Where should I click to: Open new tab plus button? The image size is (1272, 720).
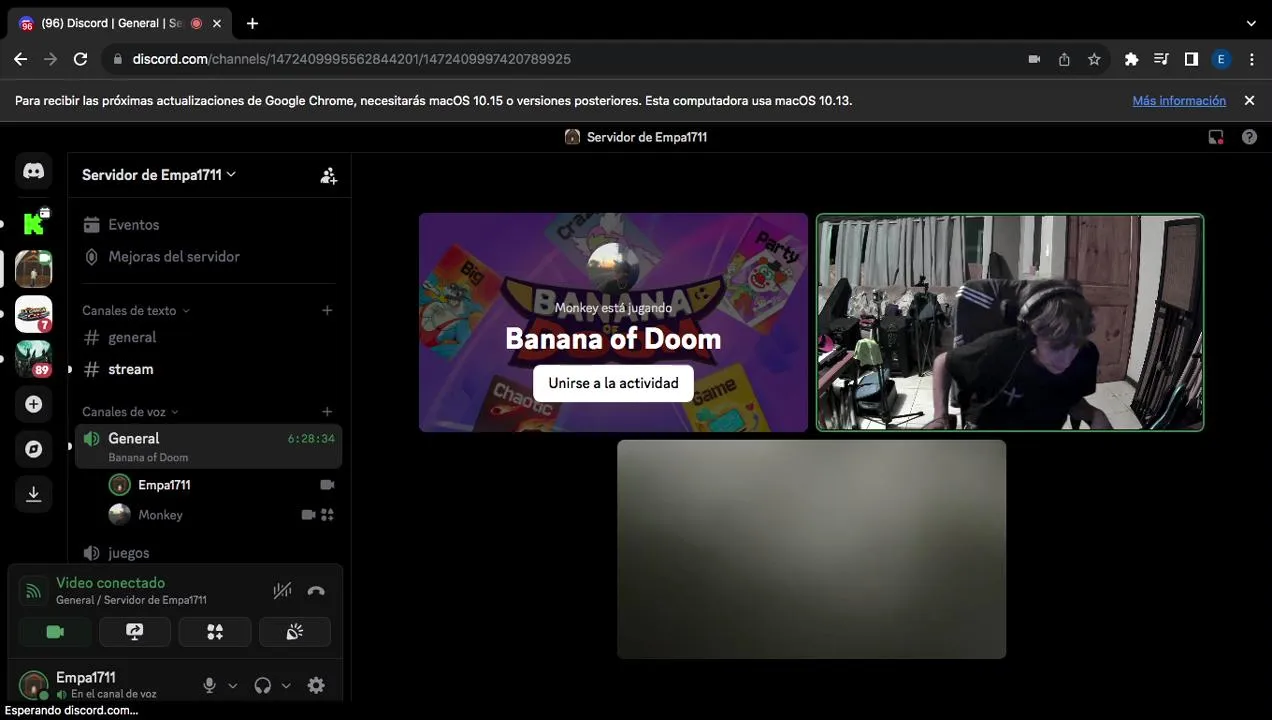tap(252, 23)
